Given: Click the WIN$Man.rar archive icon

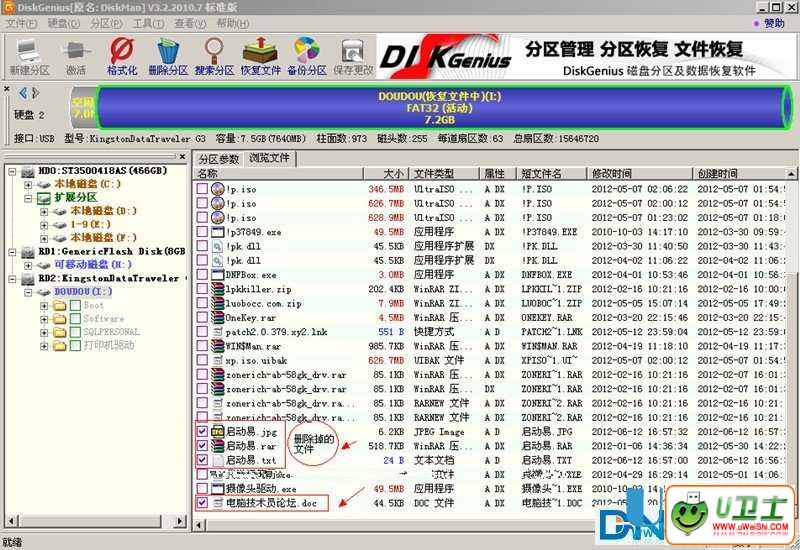Looking at the screenshot, I should pos(218,346).
